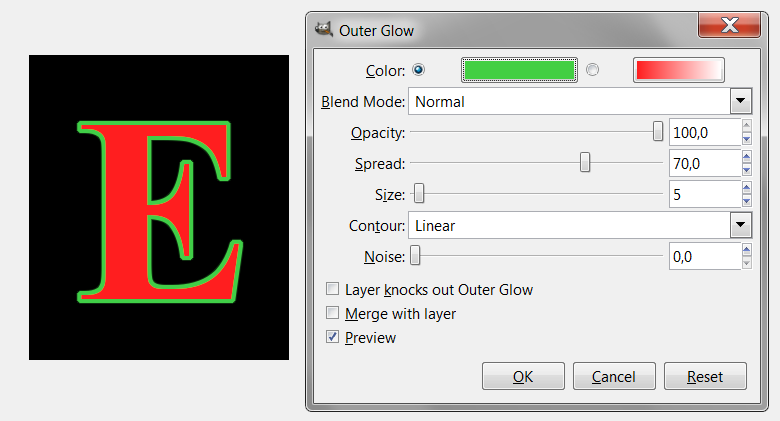This screenshot has height=421, width=780.
Task: Select the gradient radio button
Action: 593,70
